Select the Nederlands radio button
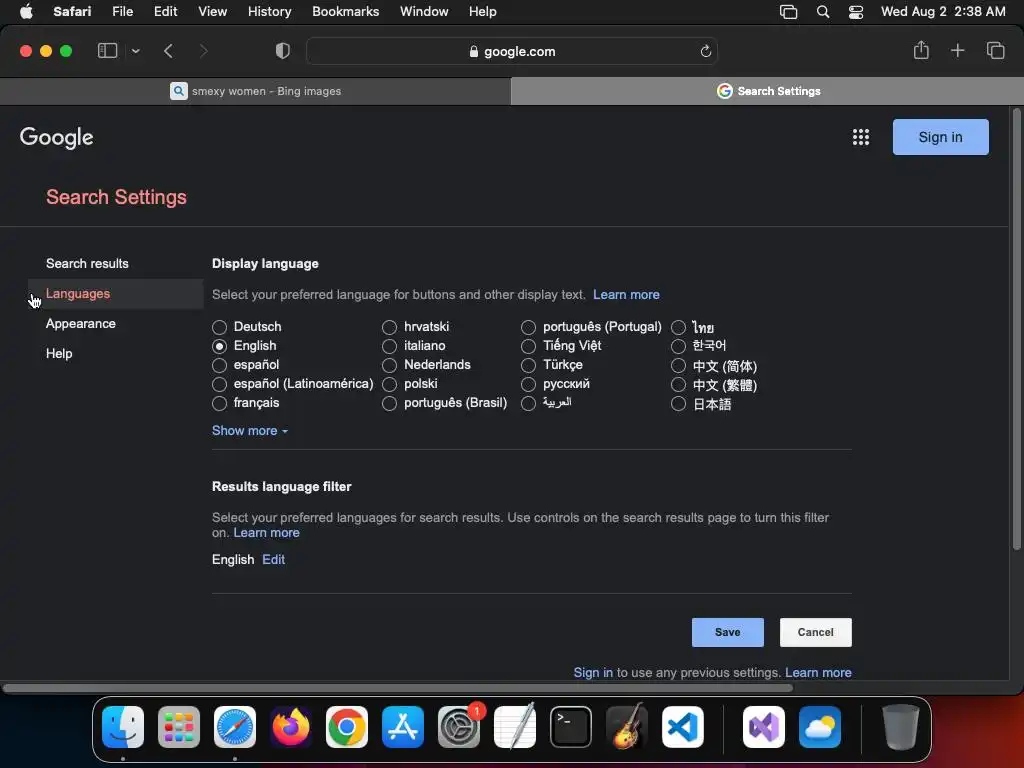1024x768 pixels. click(x=389, y=365)
